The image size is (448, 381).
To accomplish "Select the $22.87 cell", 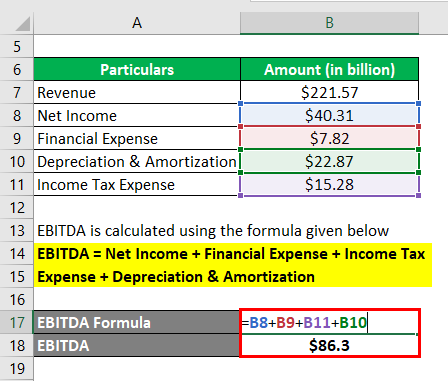I will [329, 161].
